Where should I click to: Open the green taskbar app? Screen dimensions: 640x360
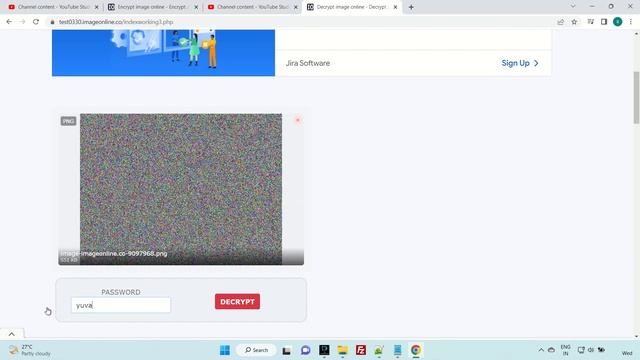(x=379, y=350)
